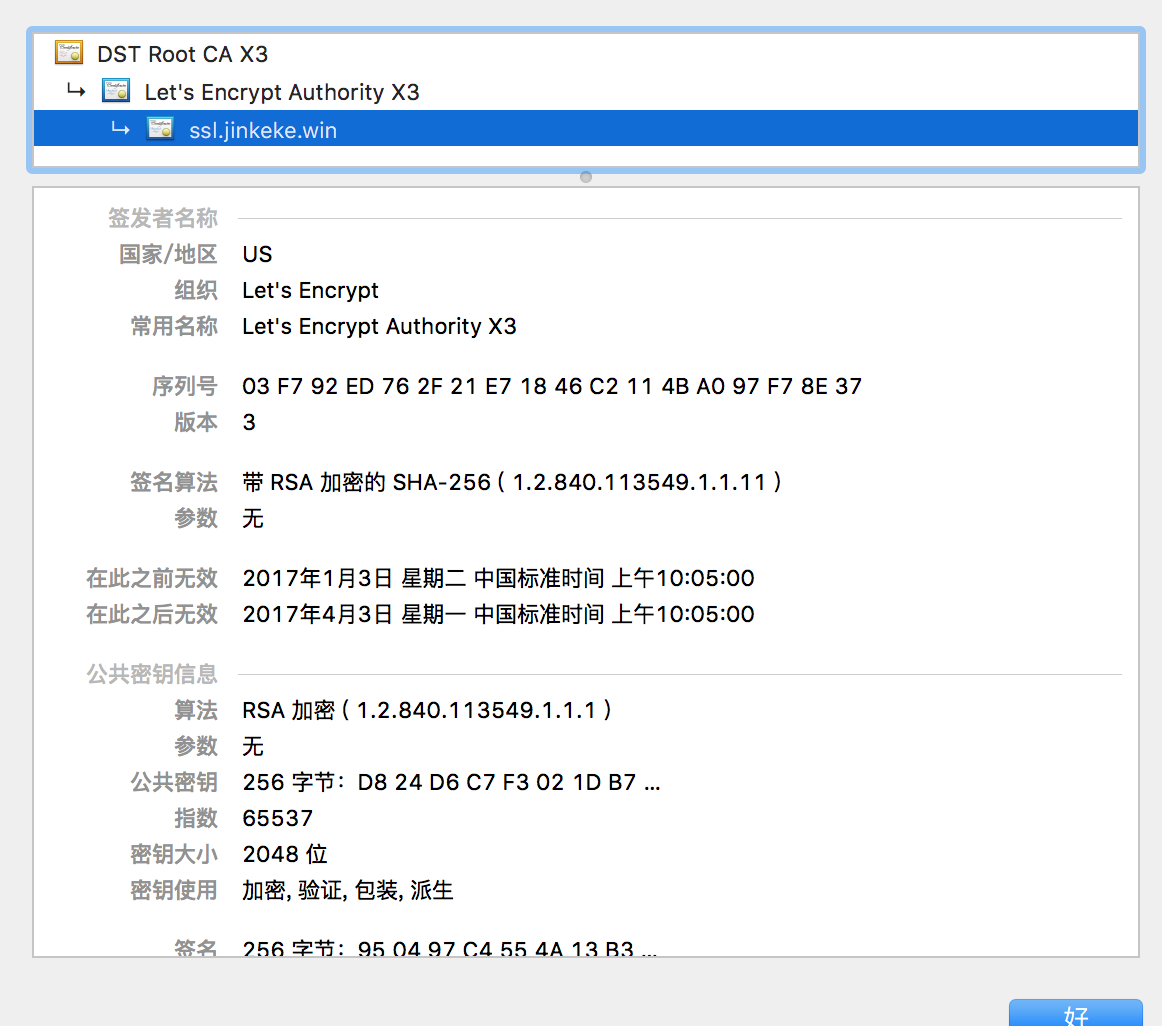Click key size value 2048 位
1162x1026 pixels.
pyautogui.click(x=285, y=854)
